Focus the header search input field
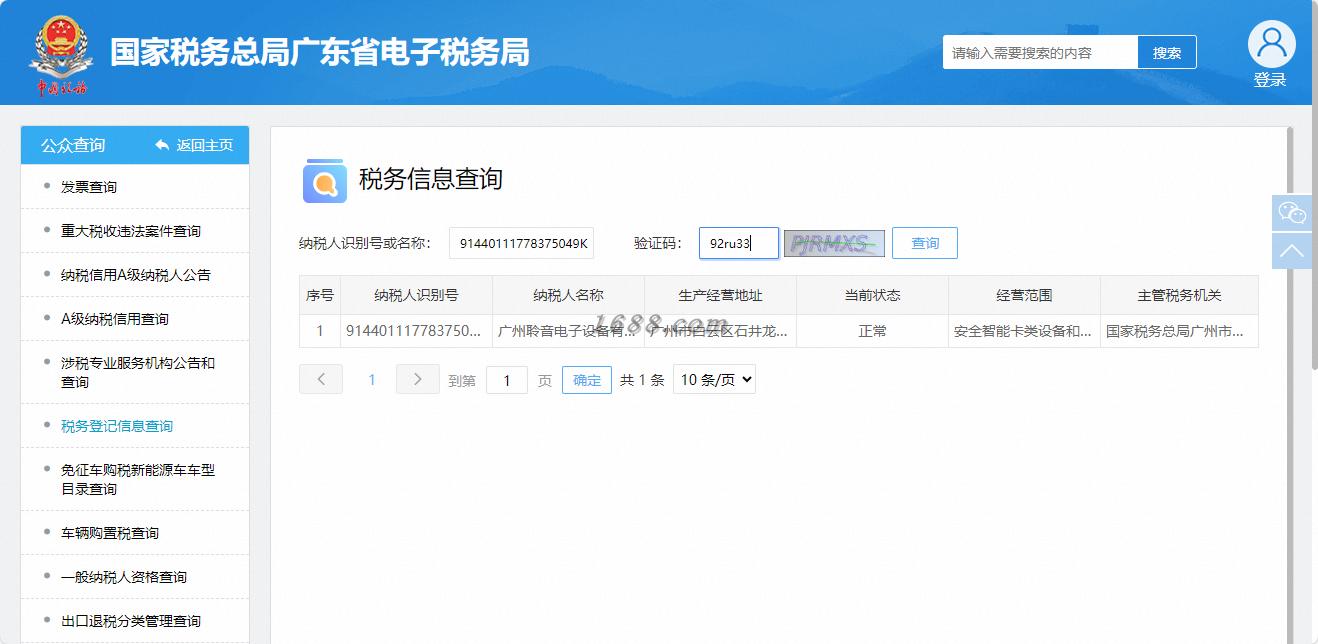Image resolution: width=1318 pixels, height=644 pixels. [1040, 52]
